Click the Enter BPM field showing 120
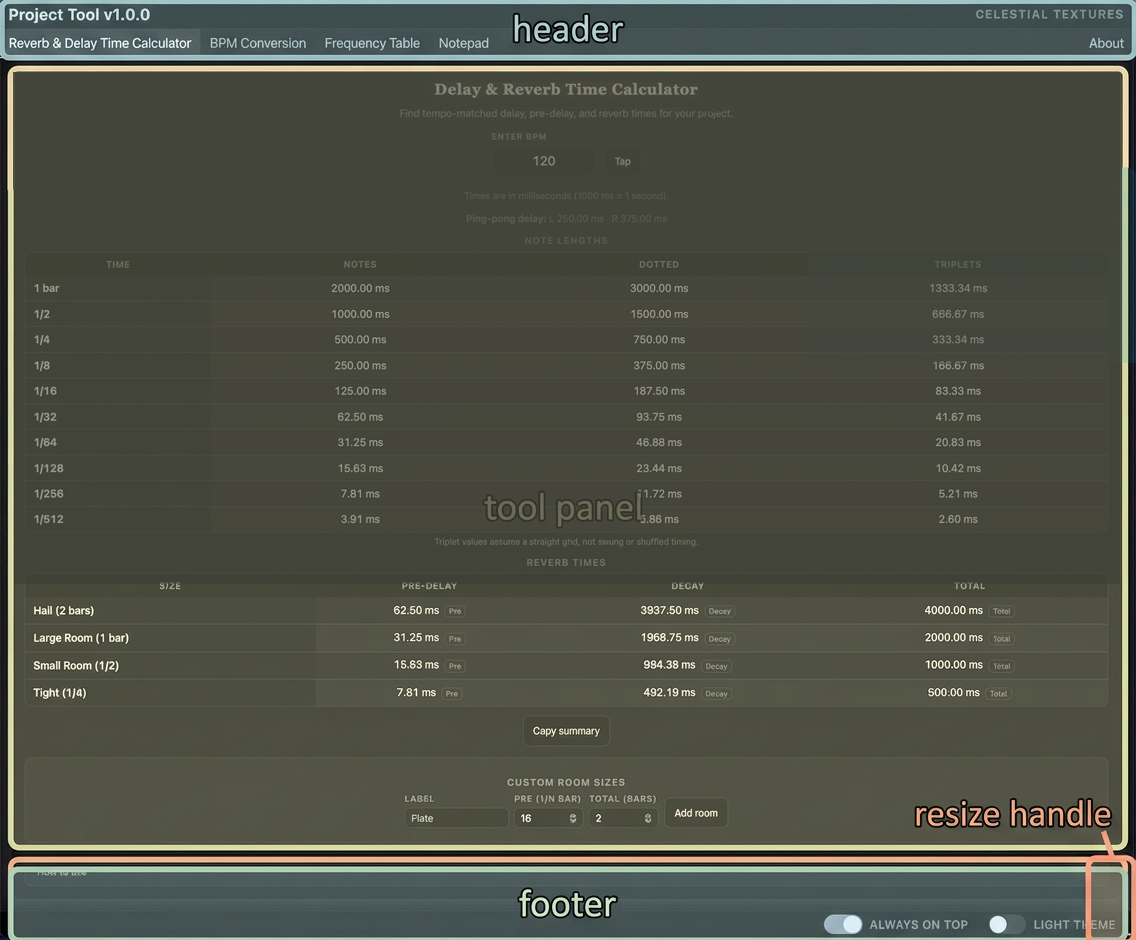This screenshot has height=940, width=1136. (x=544, y=161)
